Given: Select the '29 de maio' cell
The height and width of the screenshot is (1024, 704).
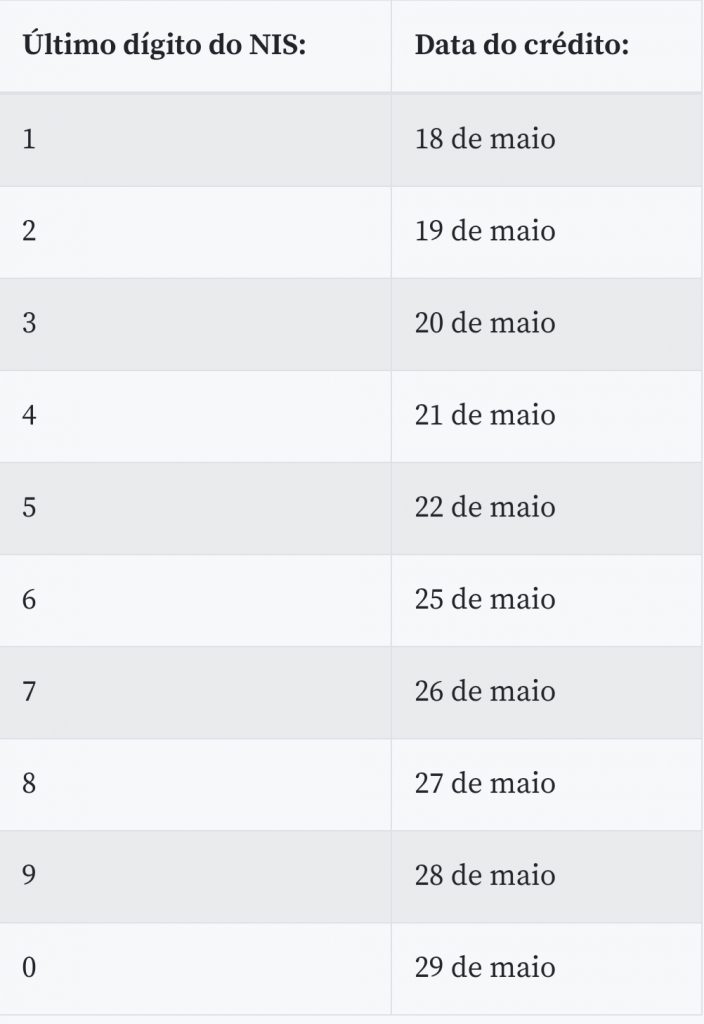Looking at the screenshot, I should 547,968.
